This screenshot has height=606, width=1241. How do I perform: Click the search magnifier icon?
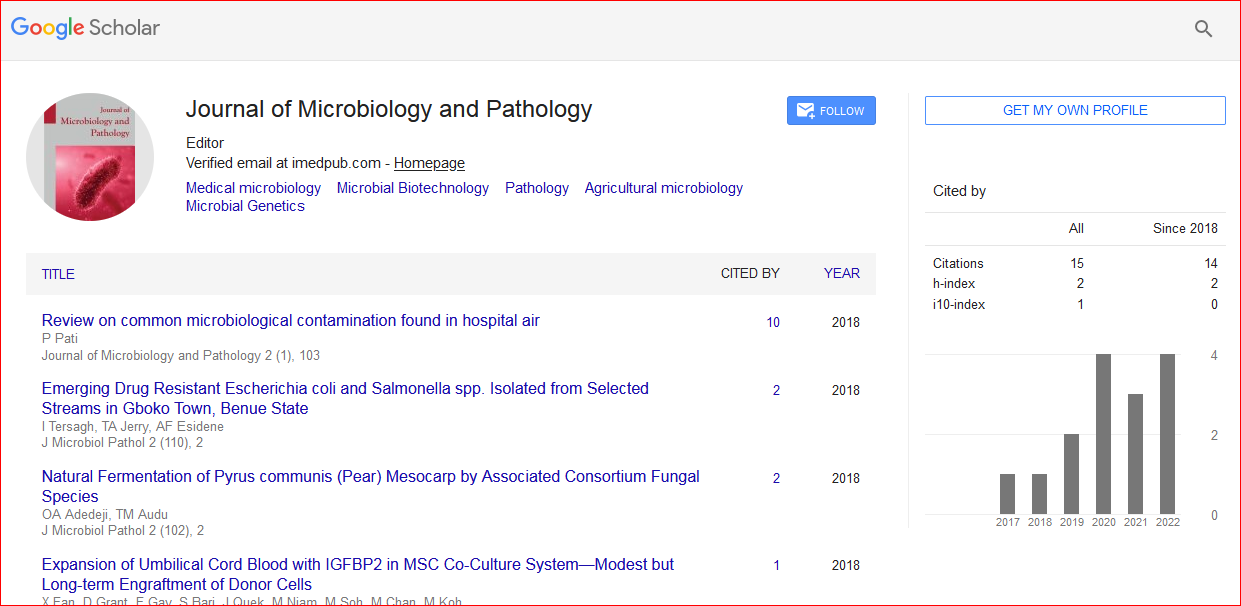point(1204,29)
